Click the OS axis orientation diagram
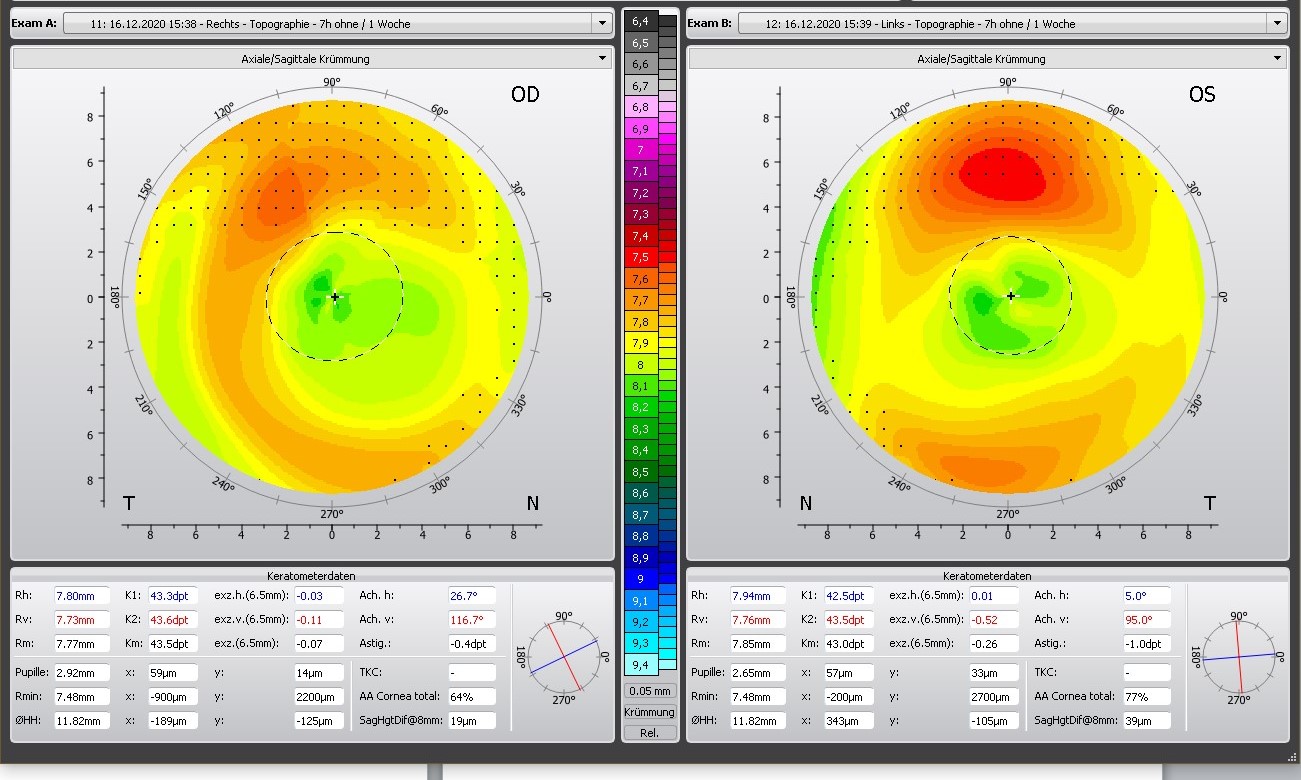The image size is (1301, 780). pyautogui.click(x=1239, y=657)
